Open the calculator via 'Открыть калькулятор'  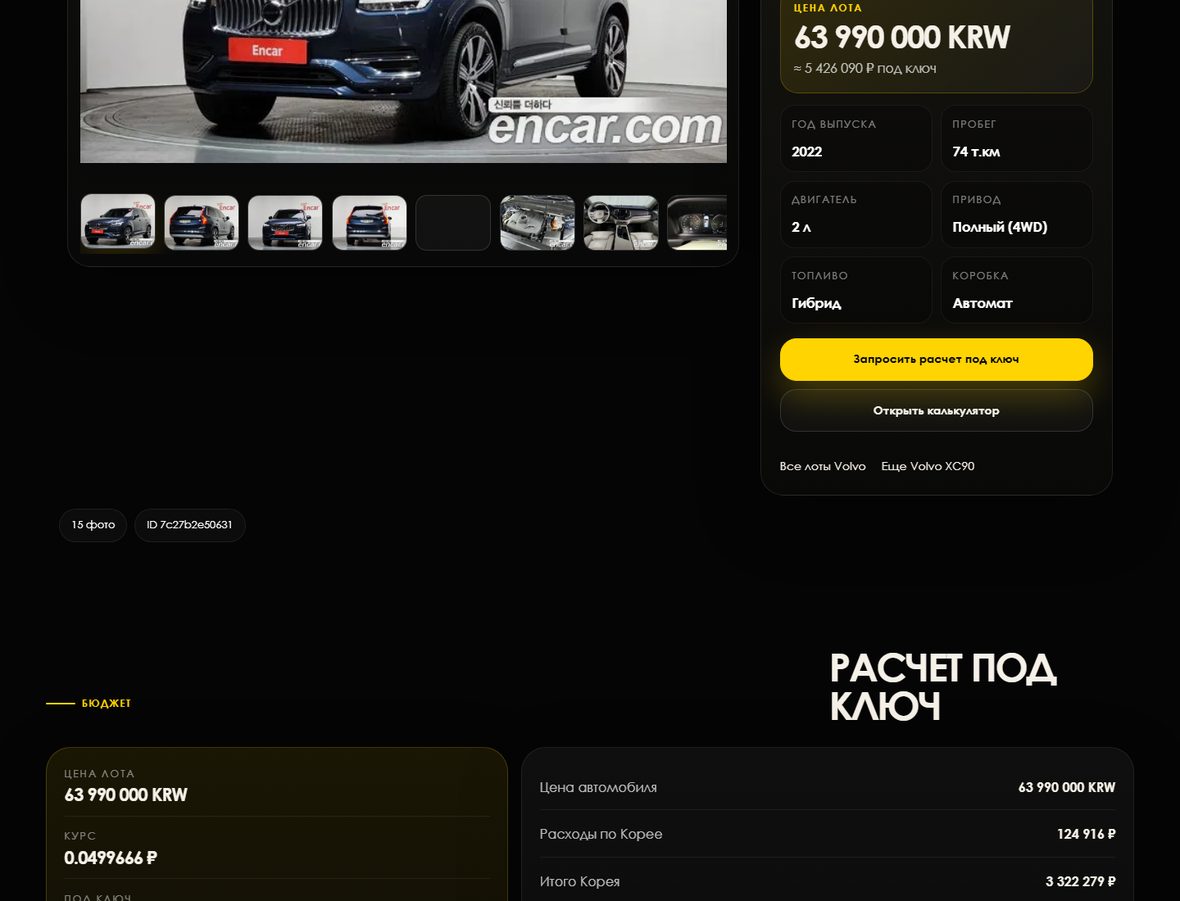[x=936, y=410]
